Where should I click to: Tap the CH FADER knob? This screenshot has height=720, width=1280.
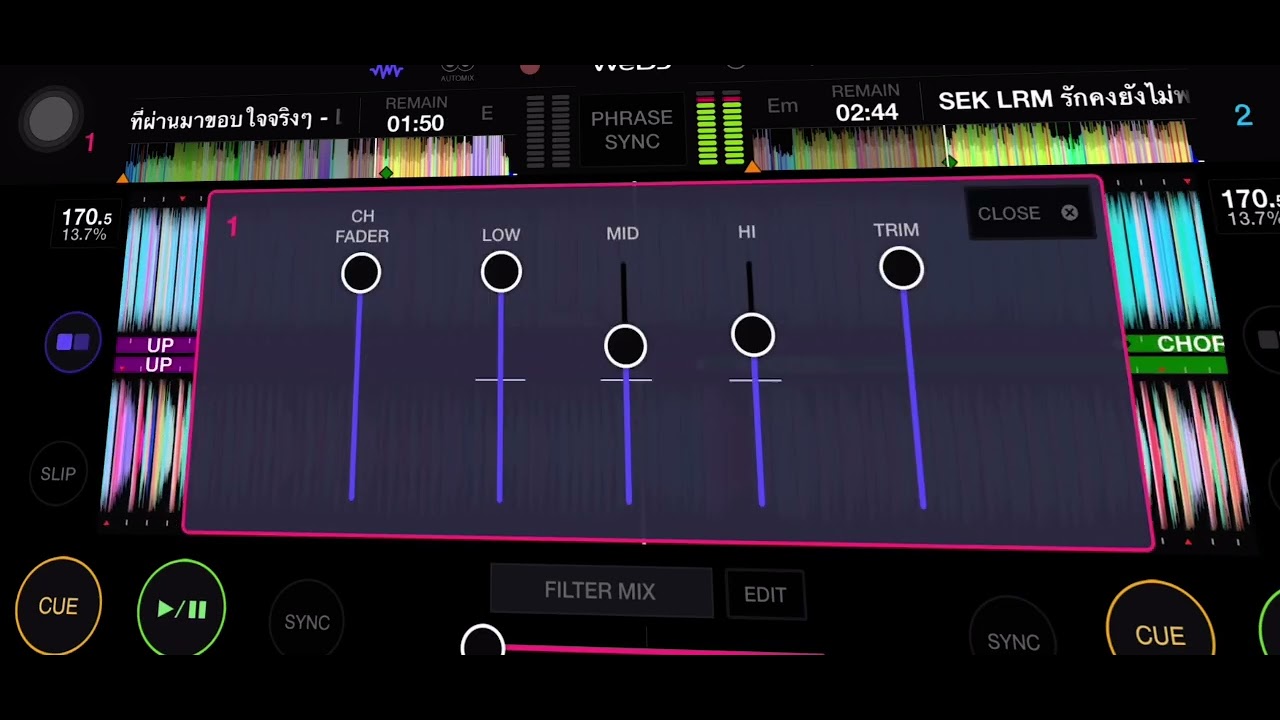click(361, 273)
